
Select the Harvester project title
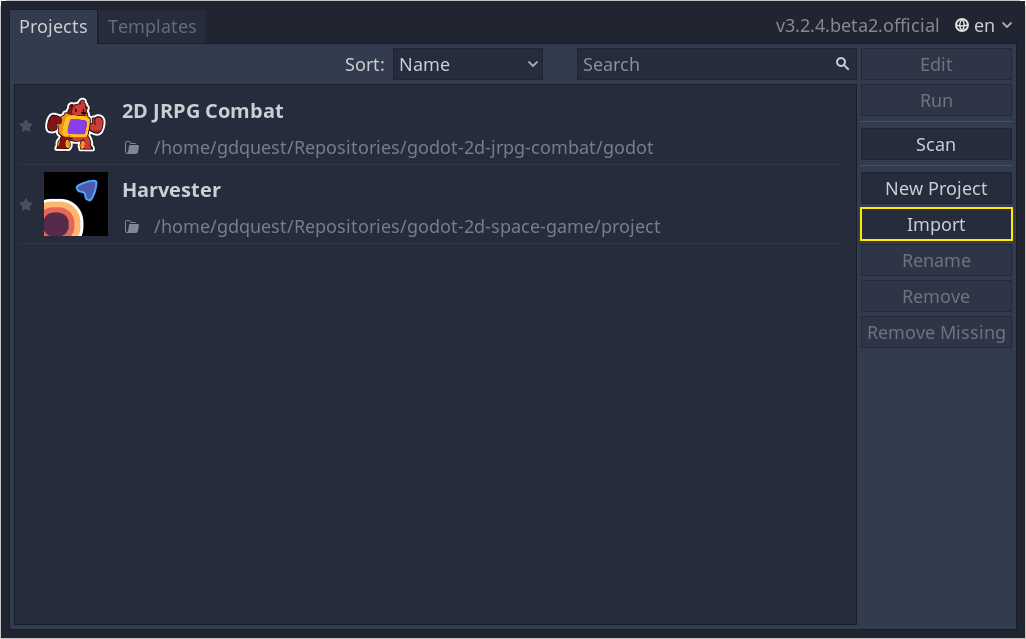pyautogui.click(x=171, y=190)
